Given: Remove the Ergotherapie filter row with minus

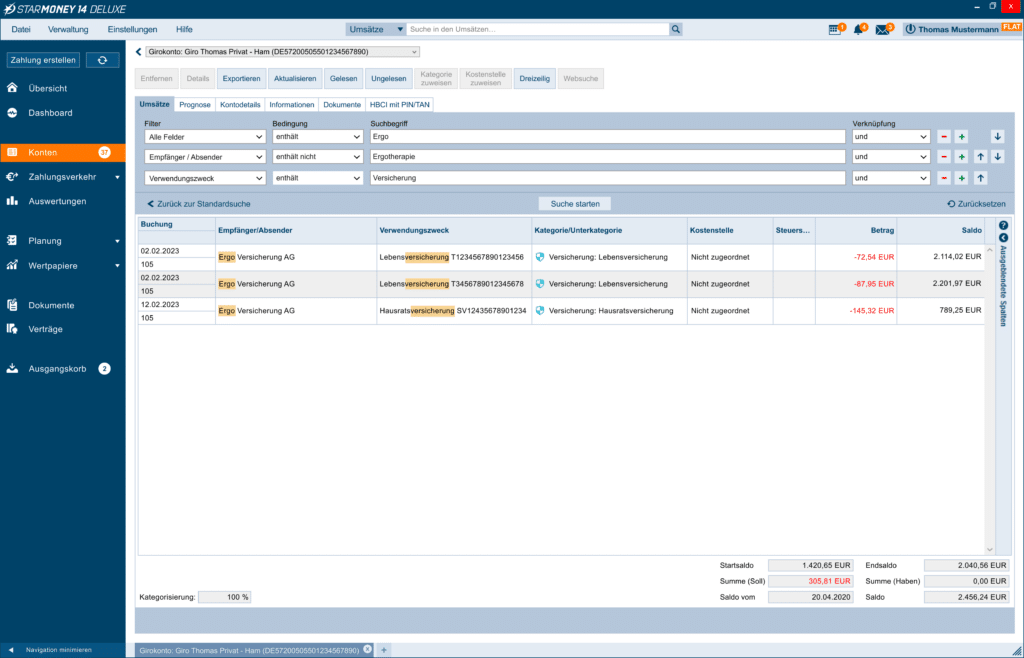Looking at the screenshot, I should click(943, 157).
